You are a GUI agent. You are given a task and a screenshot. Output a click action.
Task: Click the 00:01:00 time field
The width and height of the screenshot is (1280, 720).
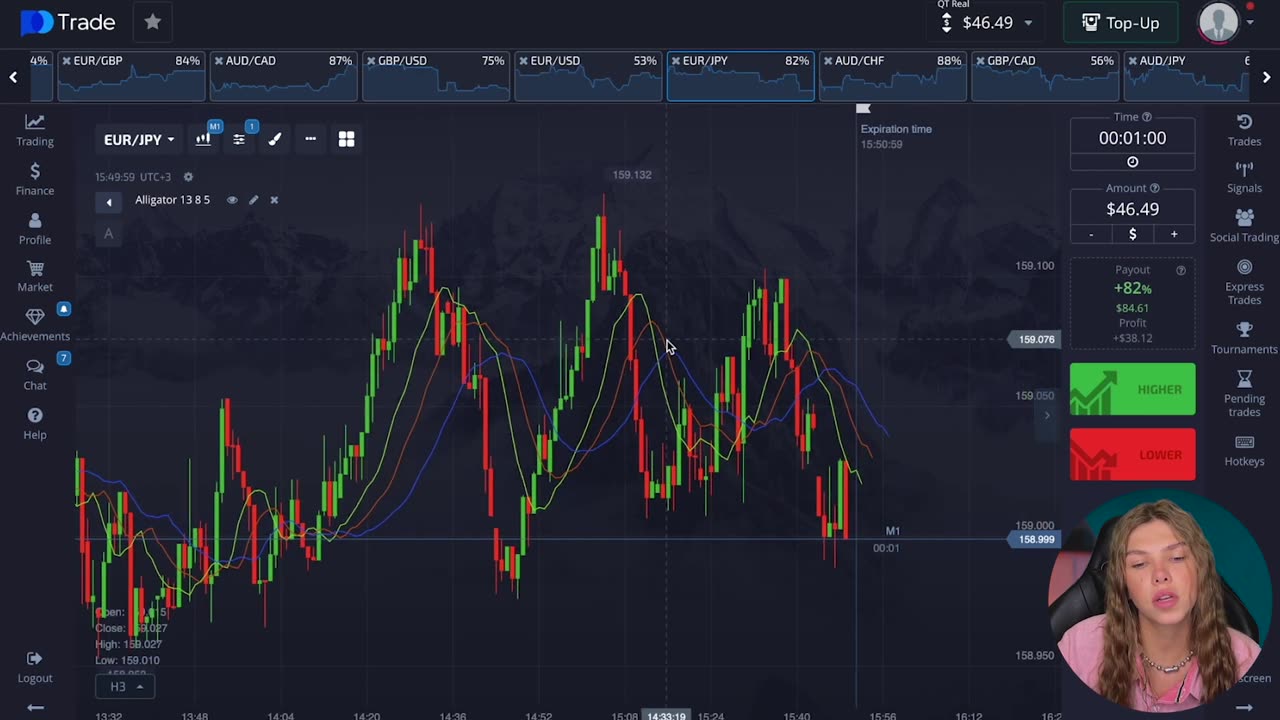tap(1132, 138)
